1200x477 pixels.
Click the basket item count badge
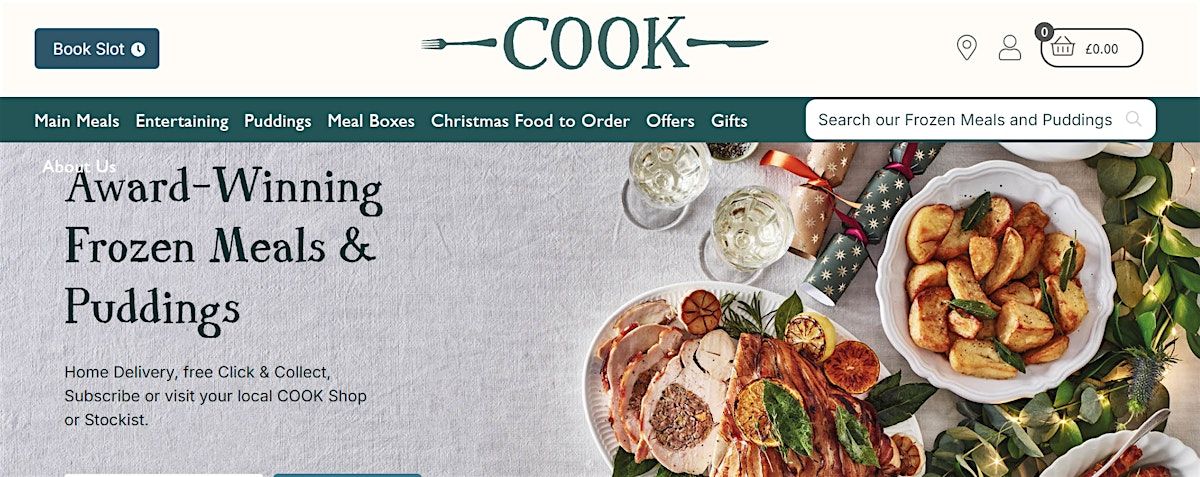tap(1044, 32)
